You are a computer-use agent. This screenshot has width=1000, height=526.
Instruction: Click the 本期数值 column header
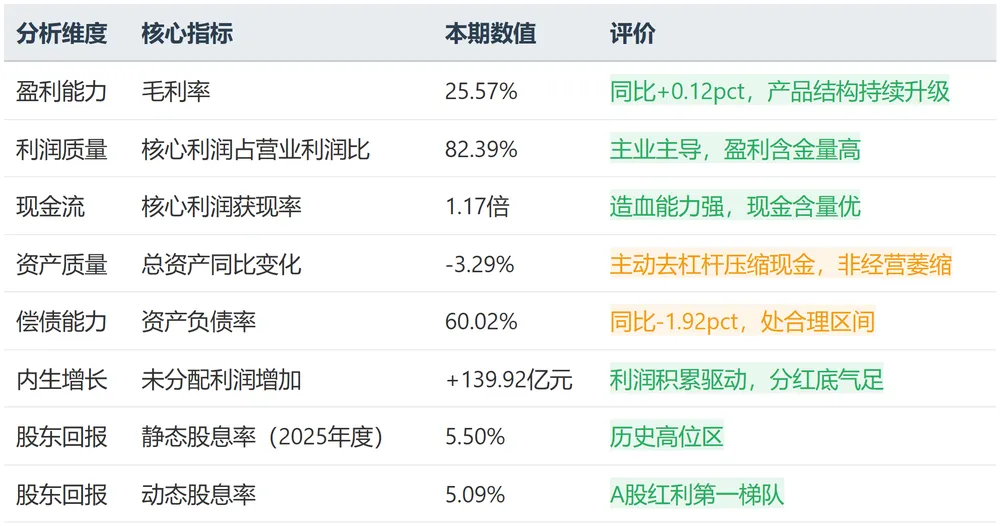pos(490,33)
